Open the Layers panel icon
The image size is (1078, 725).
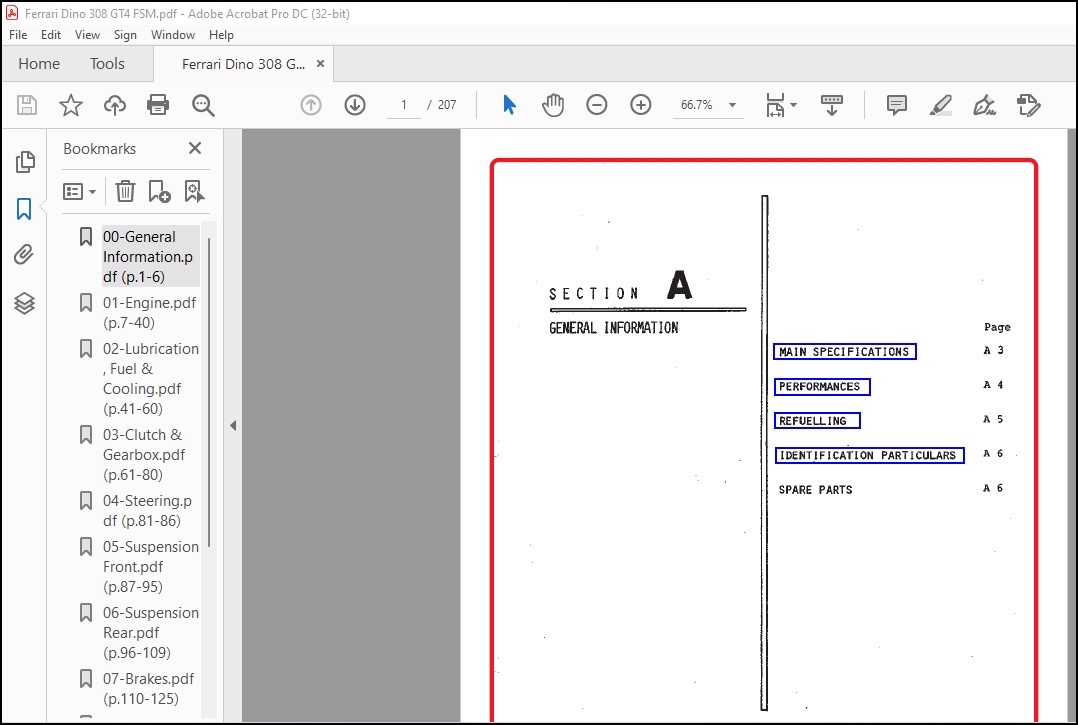tap(24, 303)
